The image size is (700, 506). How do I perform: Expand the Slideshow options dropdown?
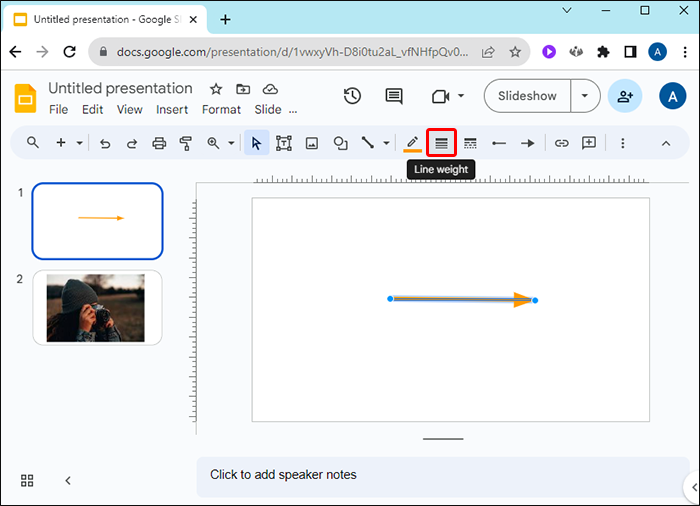[x=585, y=96]
